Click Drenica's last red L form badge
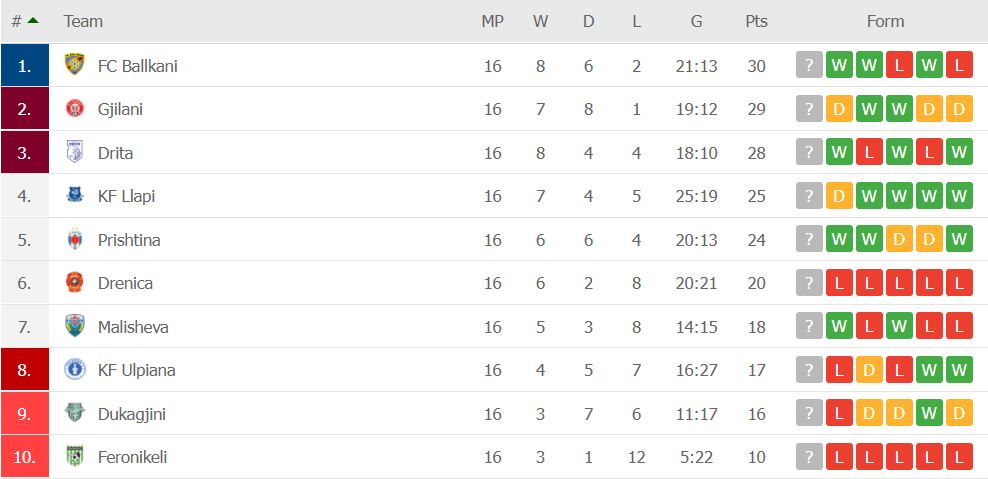The image size is (988, 479). pos(959,283)
